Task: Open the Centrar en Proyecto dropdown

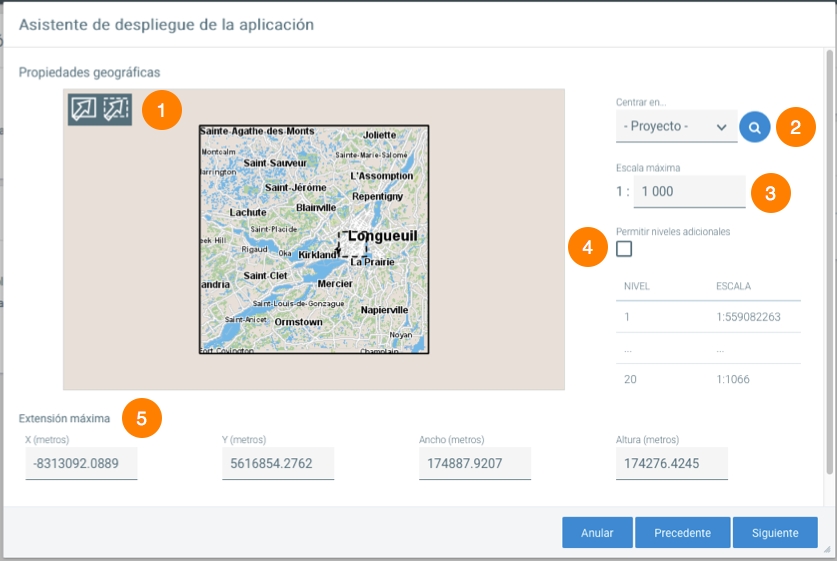Action: 676,127
